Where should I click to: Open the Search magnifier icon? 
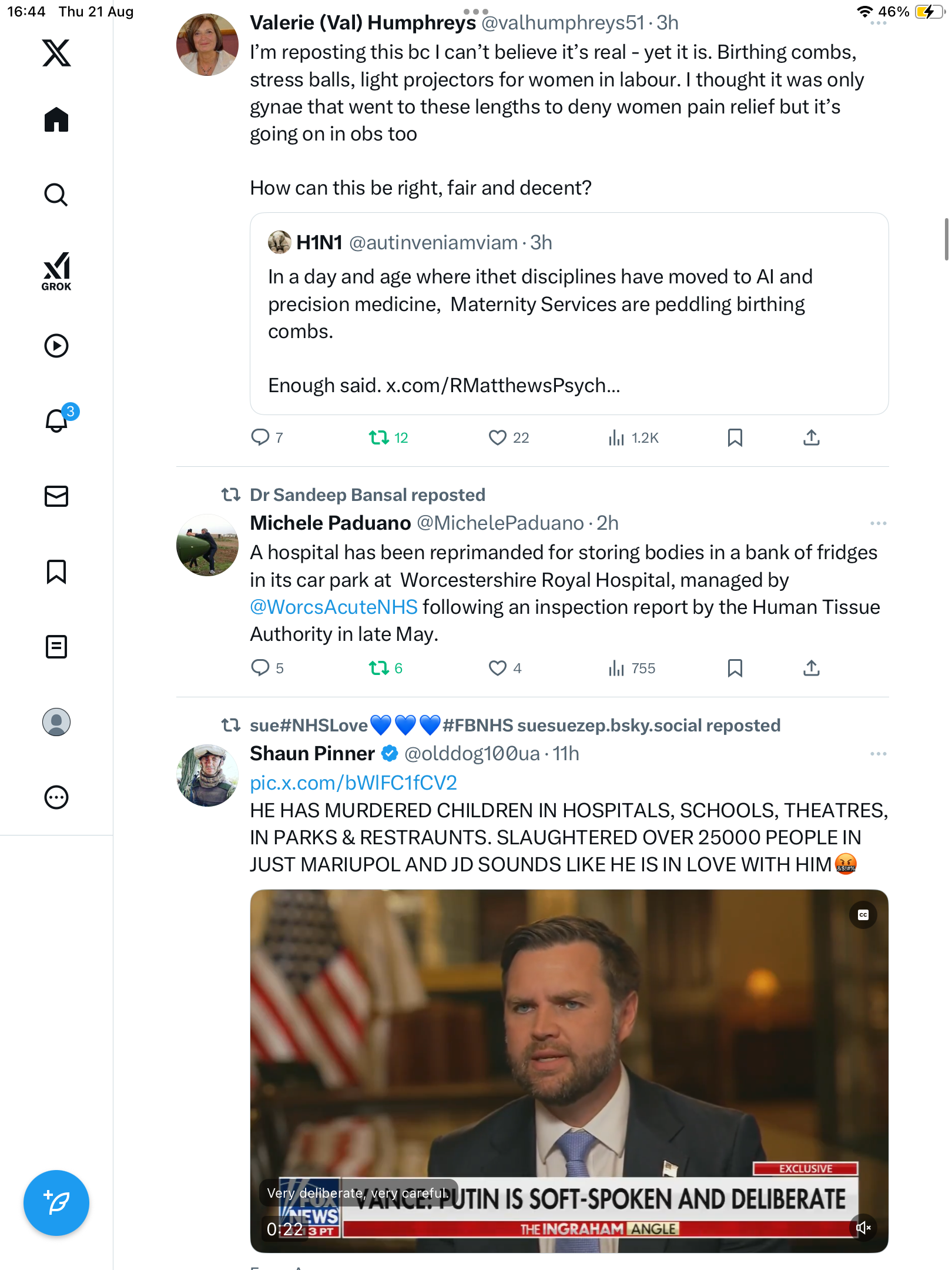pos(56,195)
